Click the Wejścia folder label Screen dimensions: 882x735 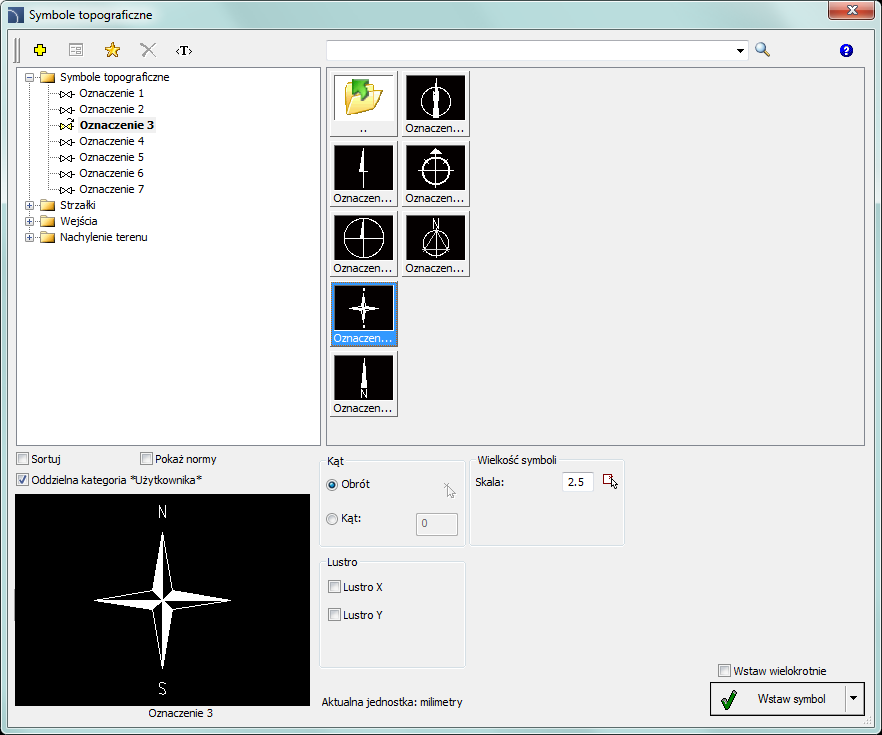79,222
